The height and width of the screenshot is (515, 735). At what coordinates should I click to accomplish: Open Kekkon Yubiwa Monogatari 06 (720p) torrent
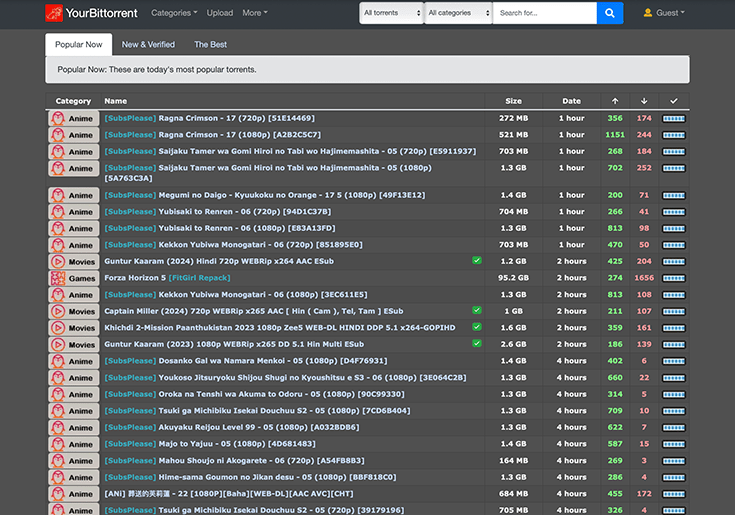point(233,245)
